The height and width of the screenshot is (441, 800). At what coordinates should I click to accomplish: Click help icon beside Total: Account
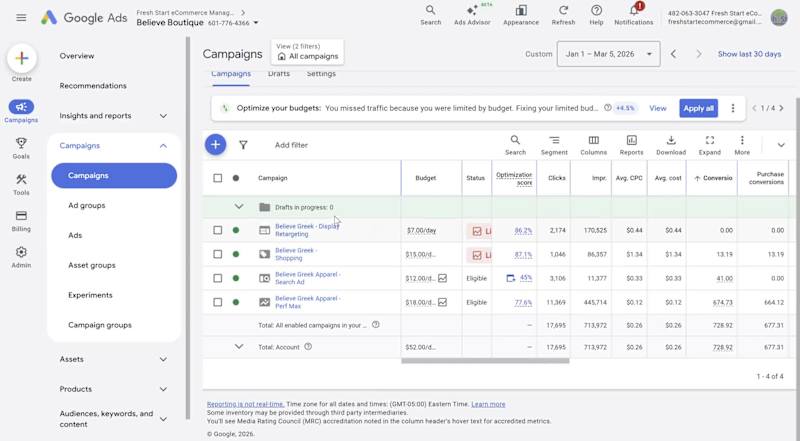click(x=308, y=347)
